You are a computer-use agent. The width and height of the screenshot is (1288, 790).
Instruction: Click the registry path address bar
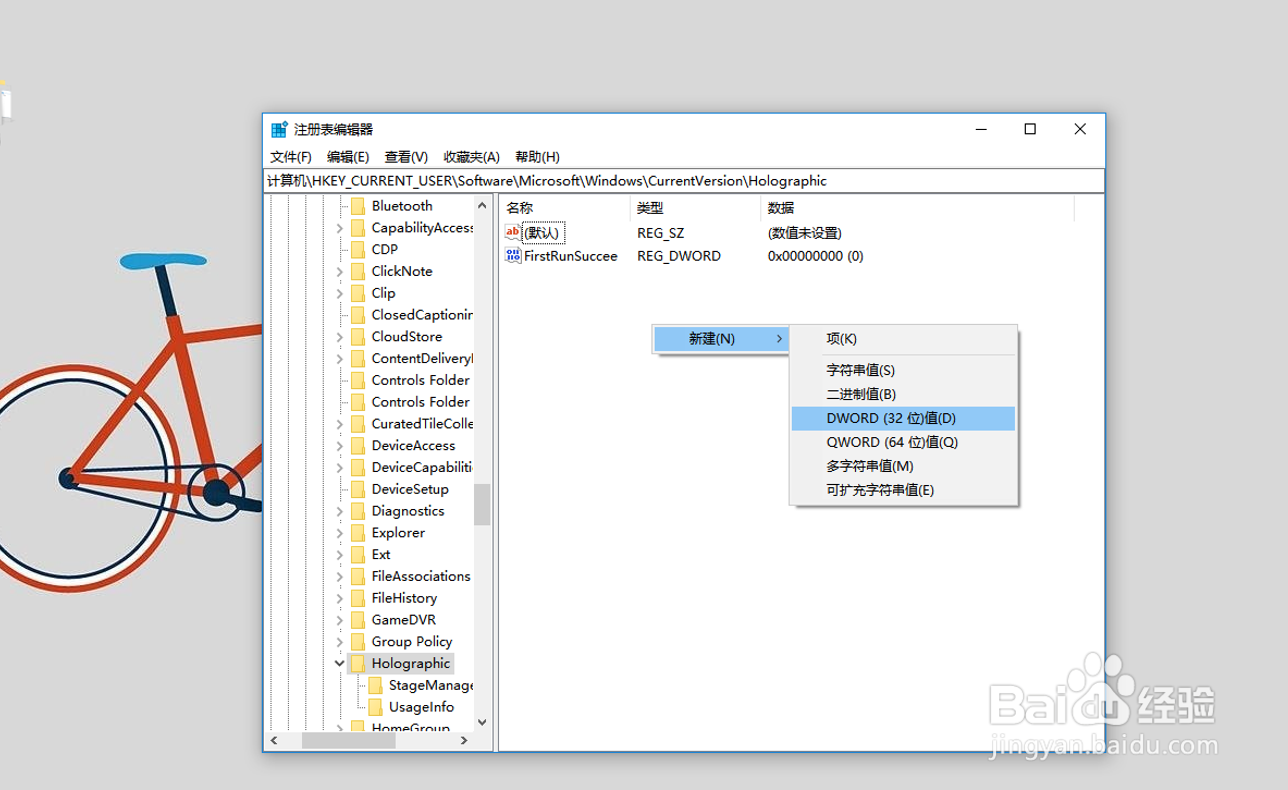[684, 181]
